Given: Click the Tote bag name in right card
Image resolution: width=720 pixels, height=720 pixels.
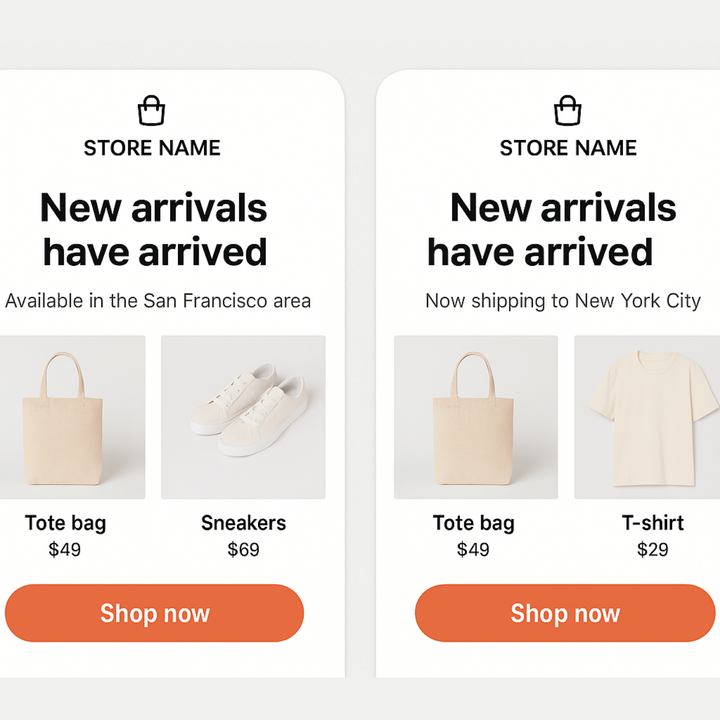Looking at the screenshot, I should click(x=473, y=523).
